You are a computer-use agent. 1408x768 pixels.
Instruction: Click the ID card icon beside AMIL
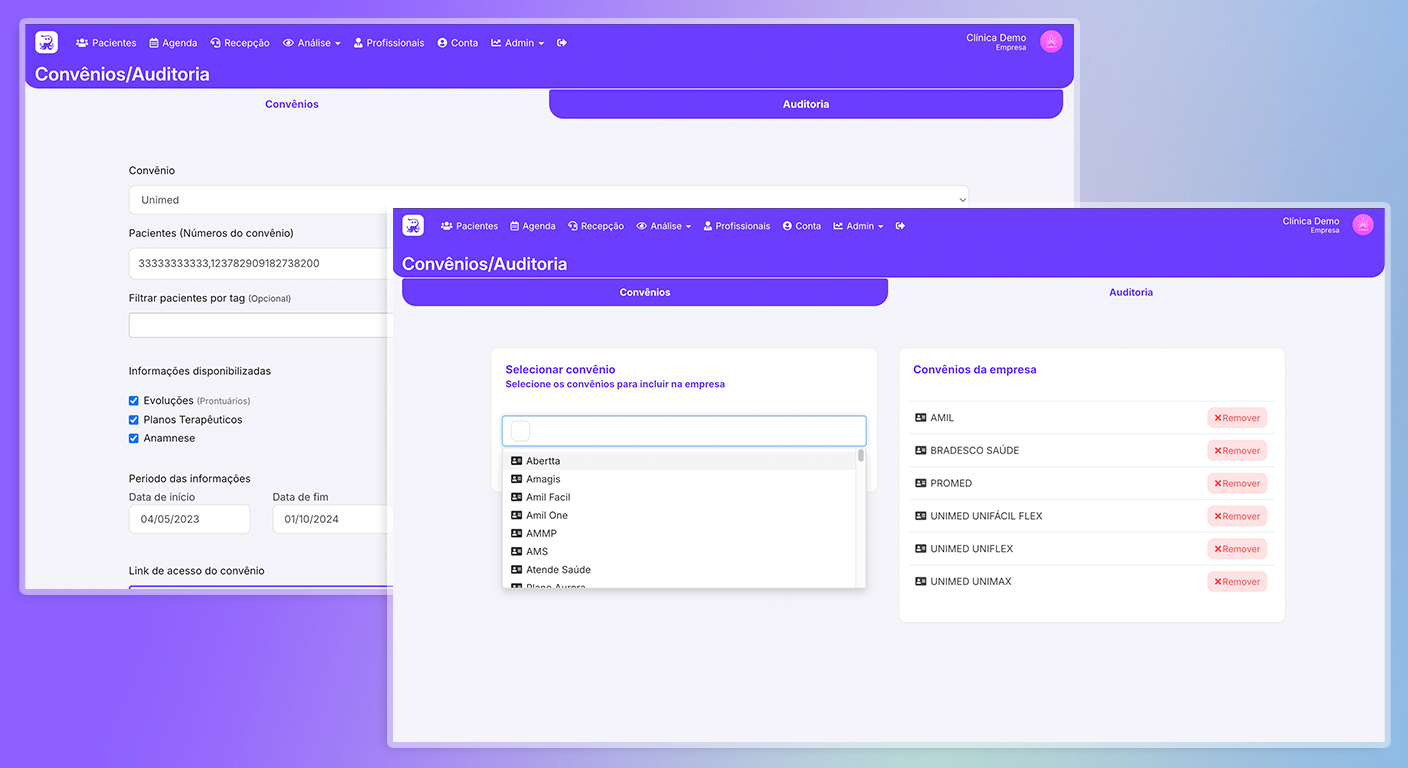[x=920, y=418]
